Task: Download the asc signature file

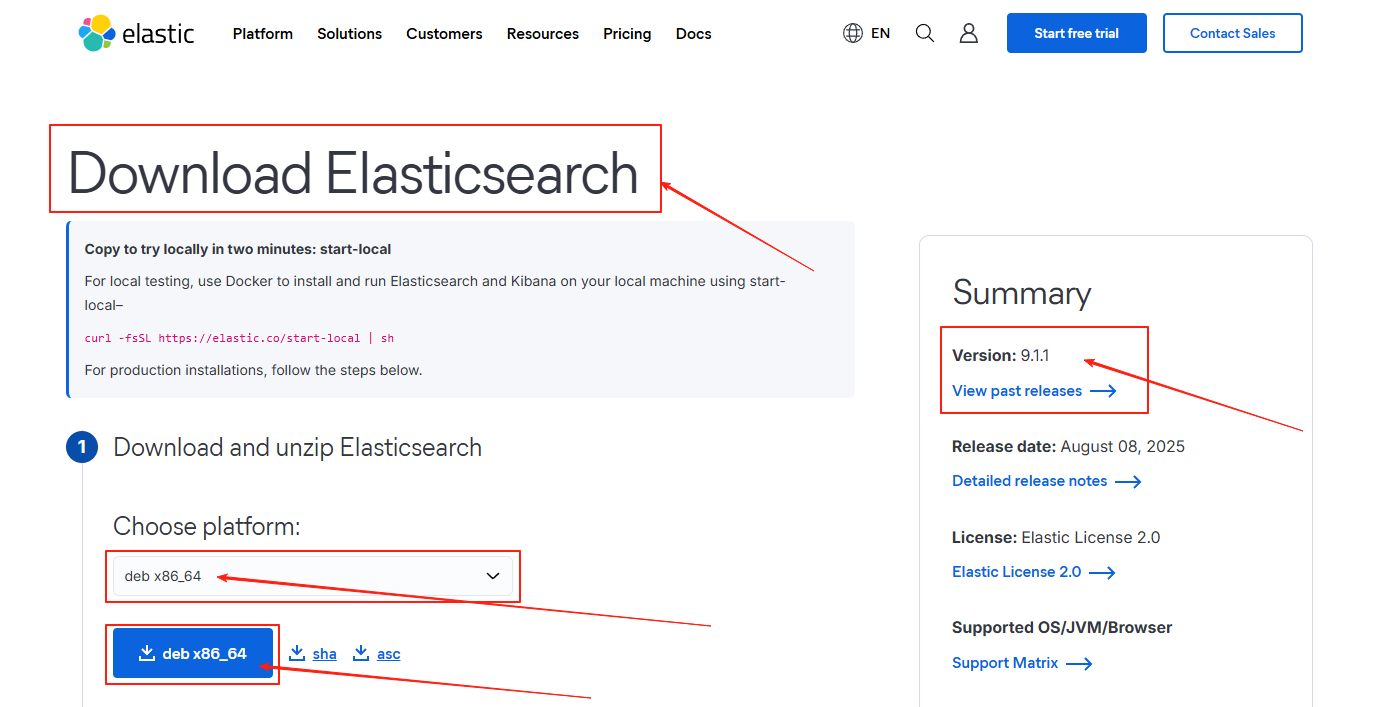Action: pos(377,654)
